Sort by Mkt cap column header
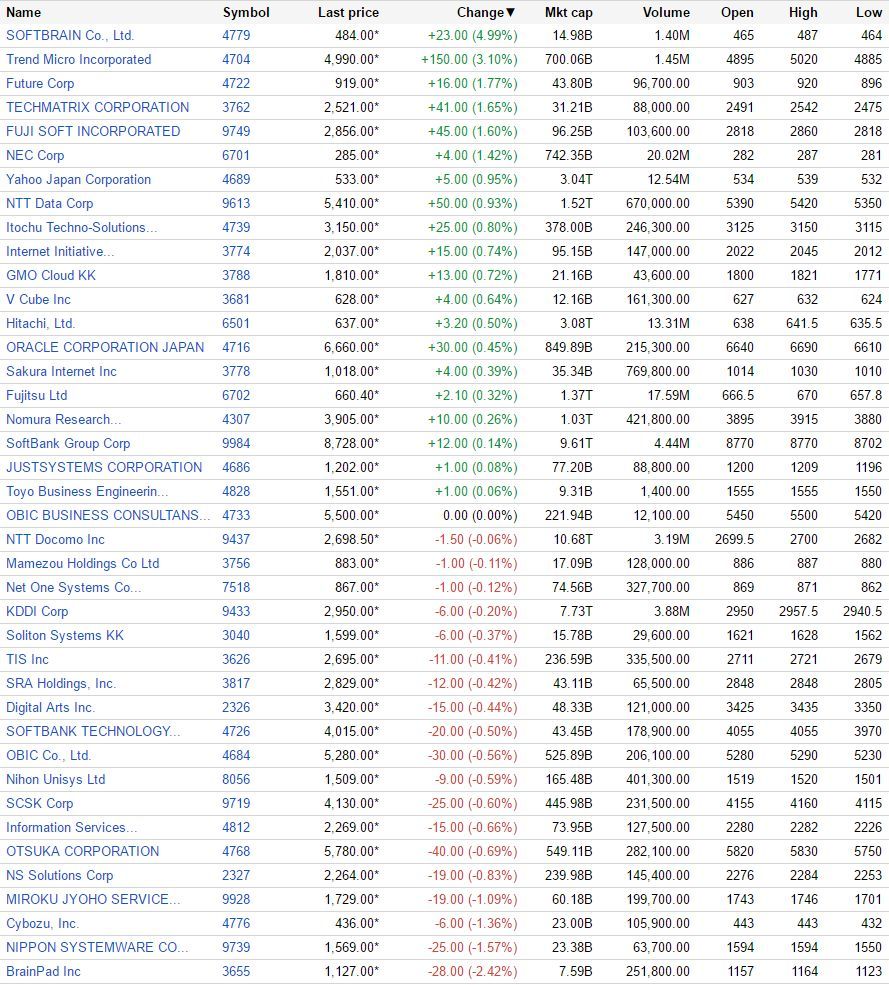The height and width of the screenshot is (985, 889). click(x=569, y=13)
